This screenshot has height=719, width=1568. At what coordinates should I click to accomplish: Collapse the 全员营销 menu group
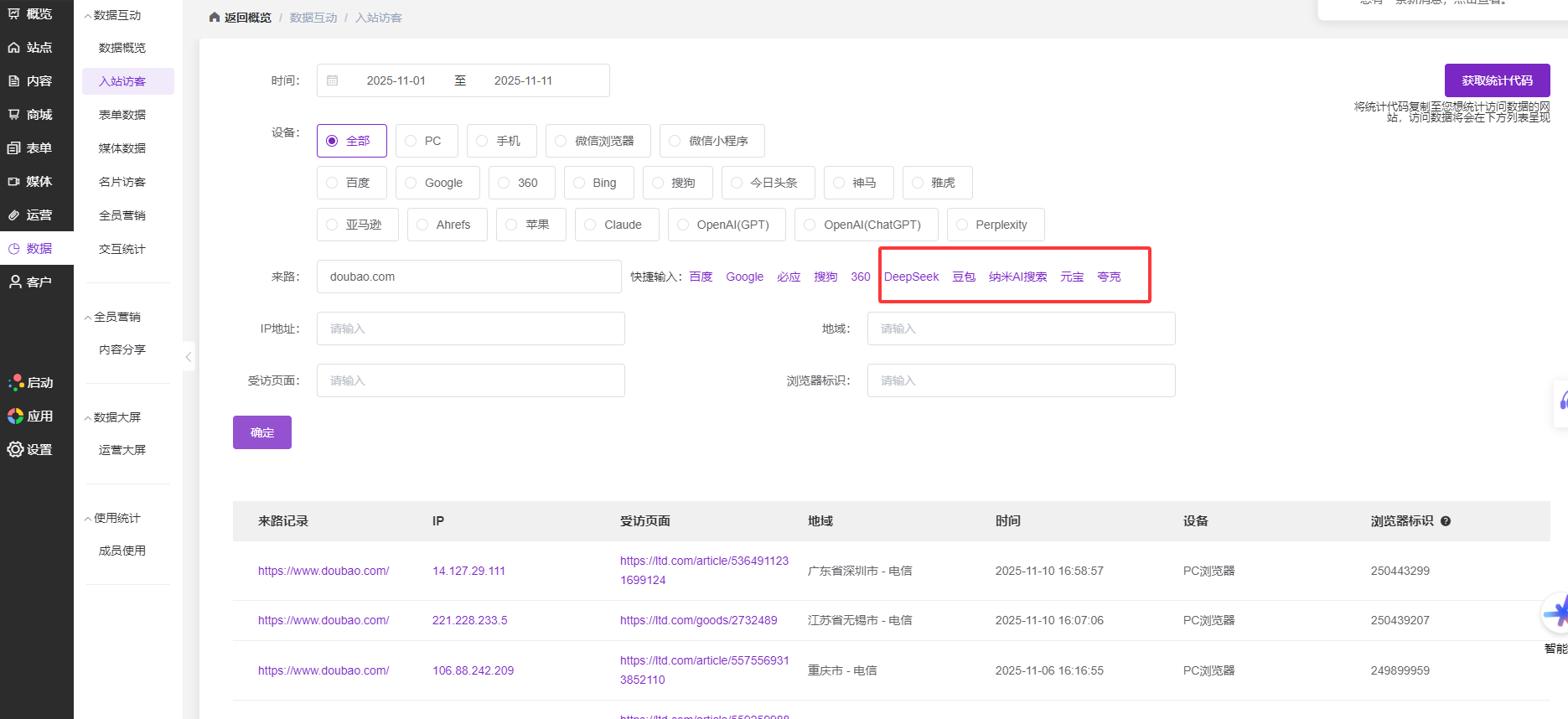pyautogui.click(x=89, y=318)
